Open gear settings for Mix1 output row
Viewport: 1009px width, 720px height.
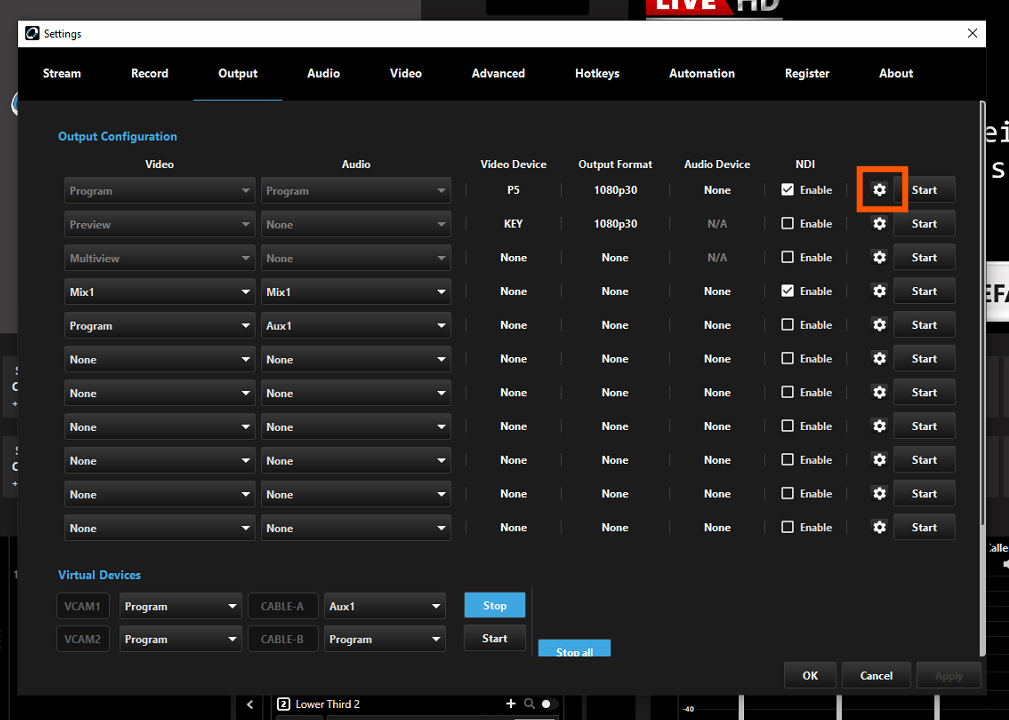pyautogui.click(x=879, y=291)
